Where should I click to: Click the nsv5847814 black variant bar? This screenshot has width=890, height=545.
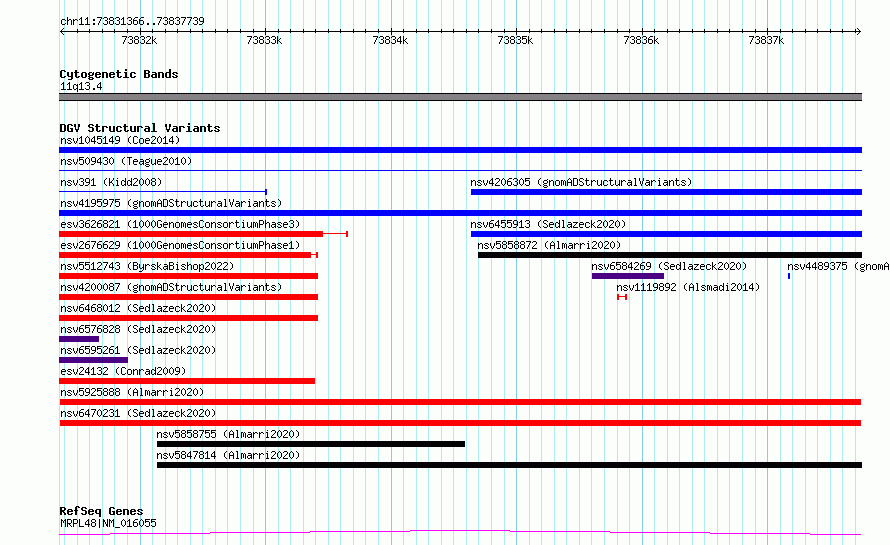coord(510,465)
